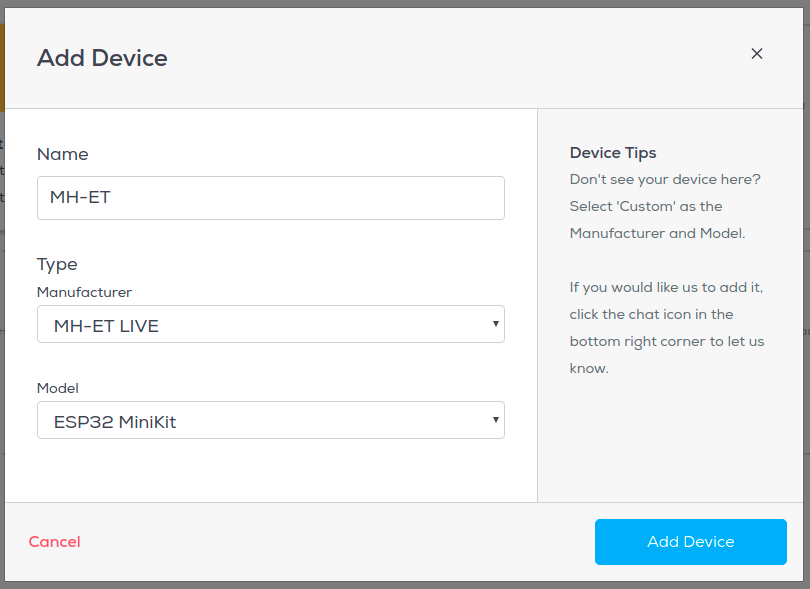Cancel the Add Device dialog
Viewport: 810px width, 589px height.
tap(54, 541)
